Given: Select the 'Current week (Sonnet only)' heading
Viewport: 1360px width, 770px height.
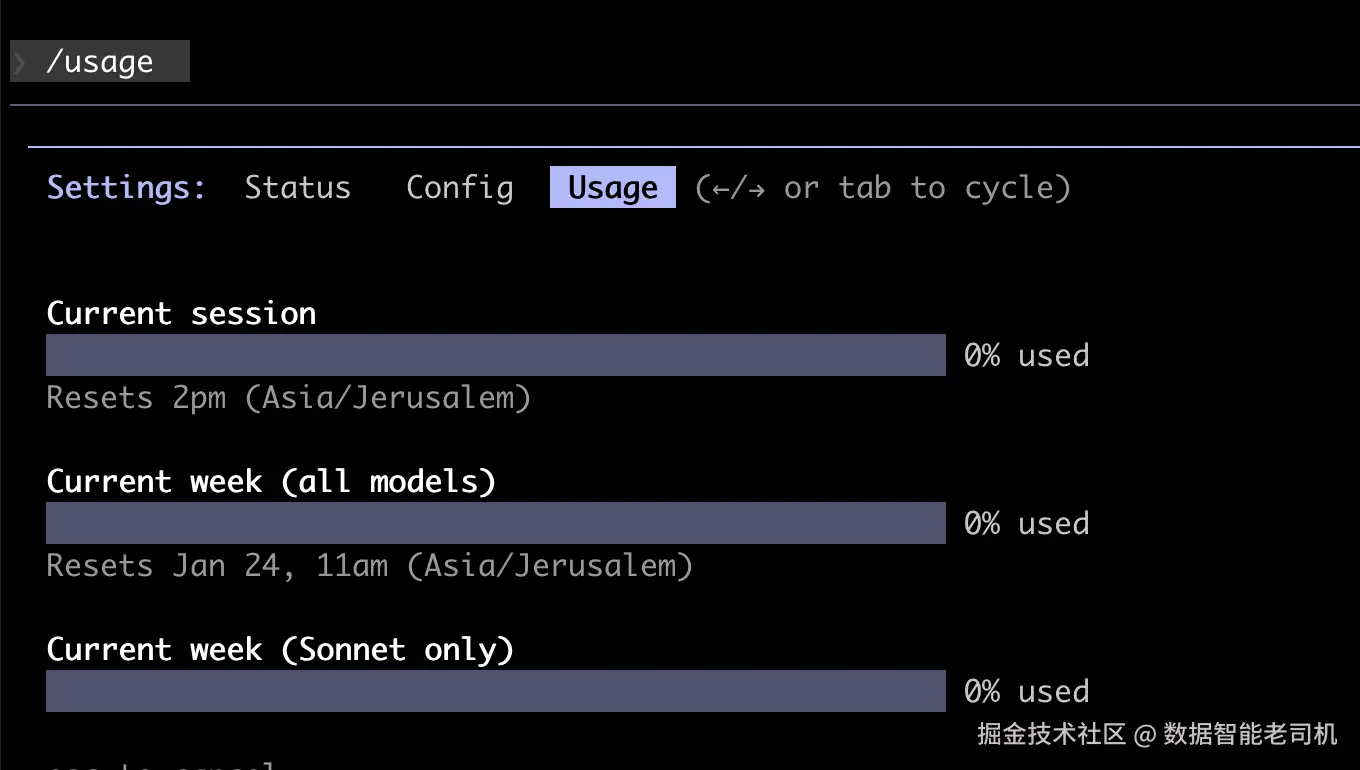Looking at the screenshot, I should 280,650.
